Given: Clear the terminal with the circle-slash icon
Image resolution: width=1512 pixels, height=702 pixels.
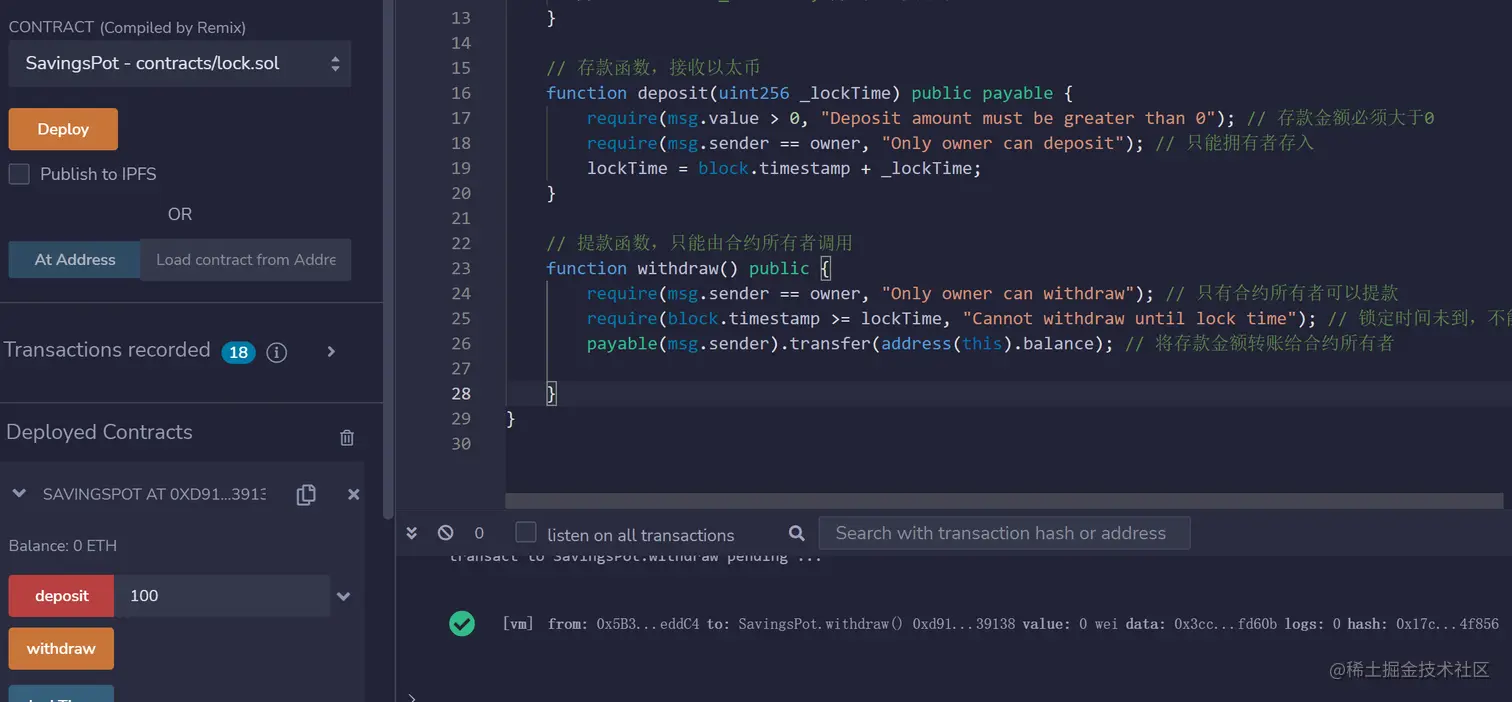Looking at the screenshot, I should (x=445, y=533).
